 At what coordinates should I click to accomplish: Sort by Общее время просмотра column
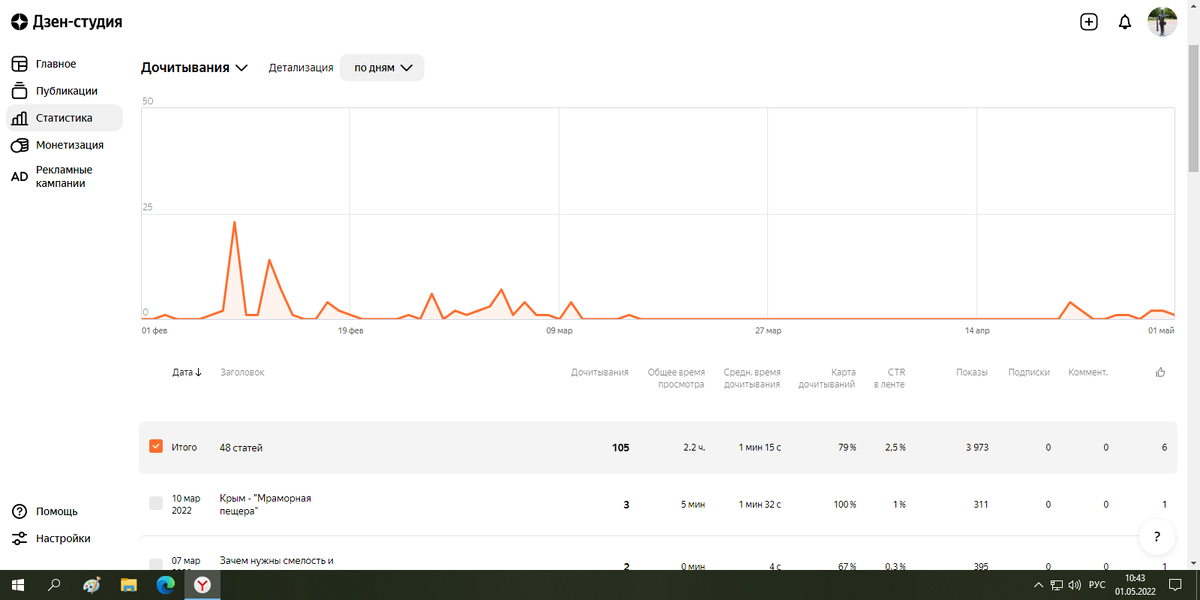(676, 378)
